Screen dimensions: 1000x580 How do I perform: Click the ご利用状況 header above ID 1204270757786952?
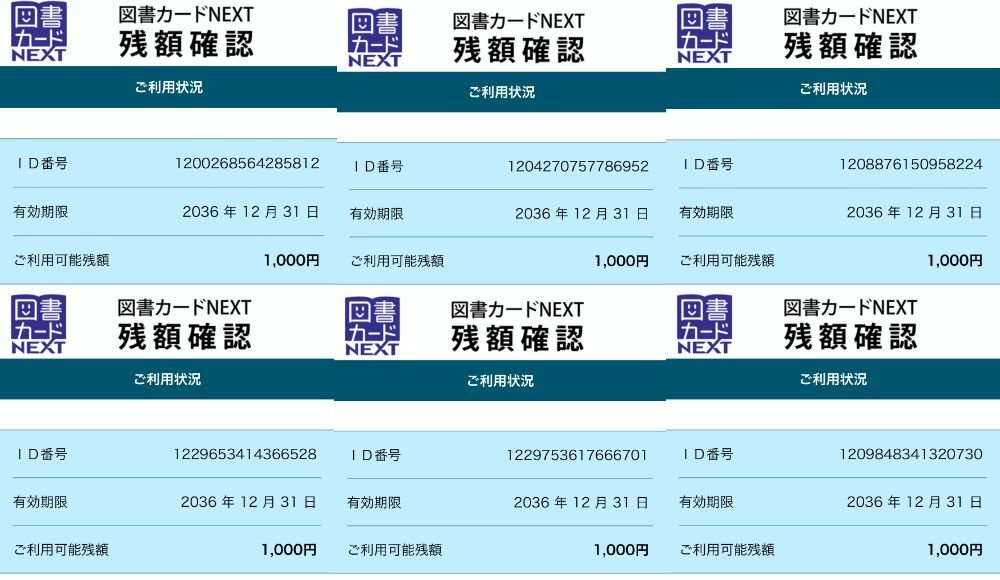click(502, 93)
